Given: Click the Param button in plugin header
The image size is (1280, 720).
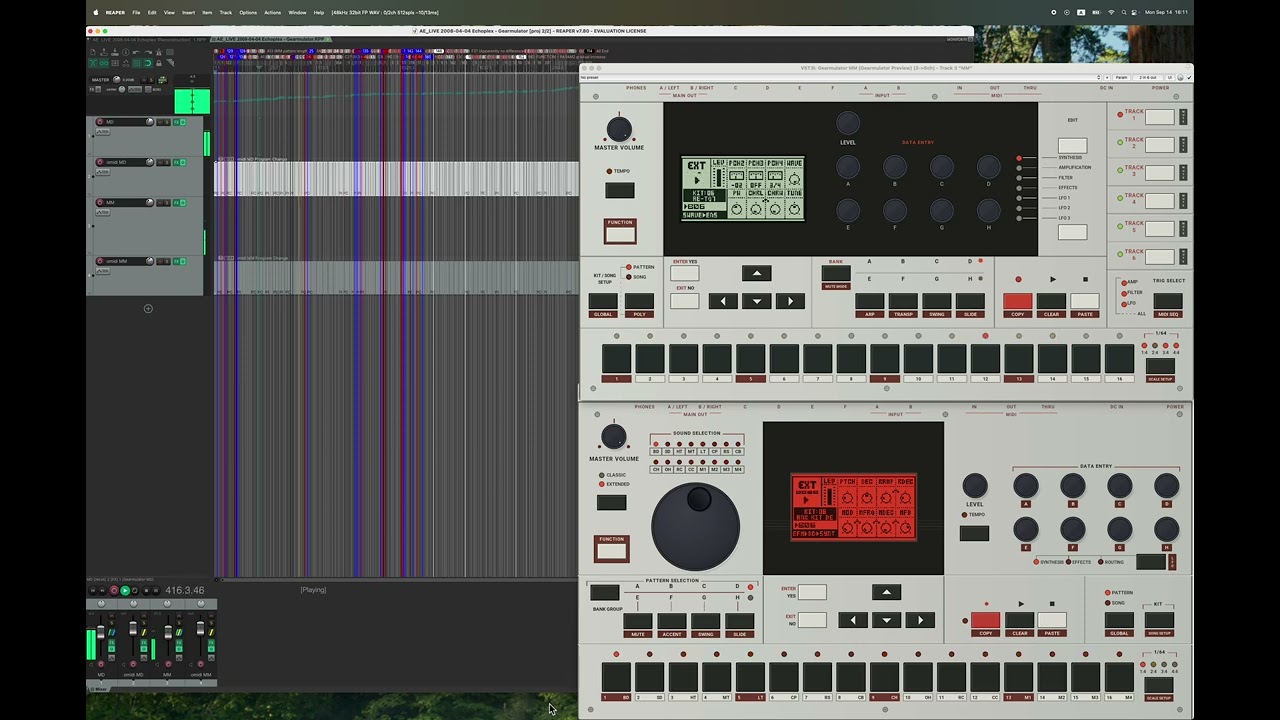Looking at the screenshot, I should (1122, 77).
